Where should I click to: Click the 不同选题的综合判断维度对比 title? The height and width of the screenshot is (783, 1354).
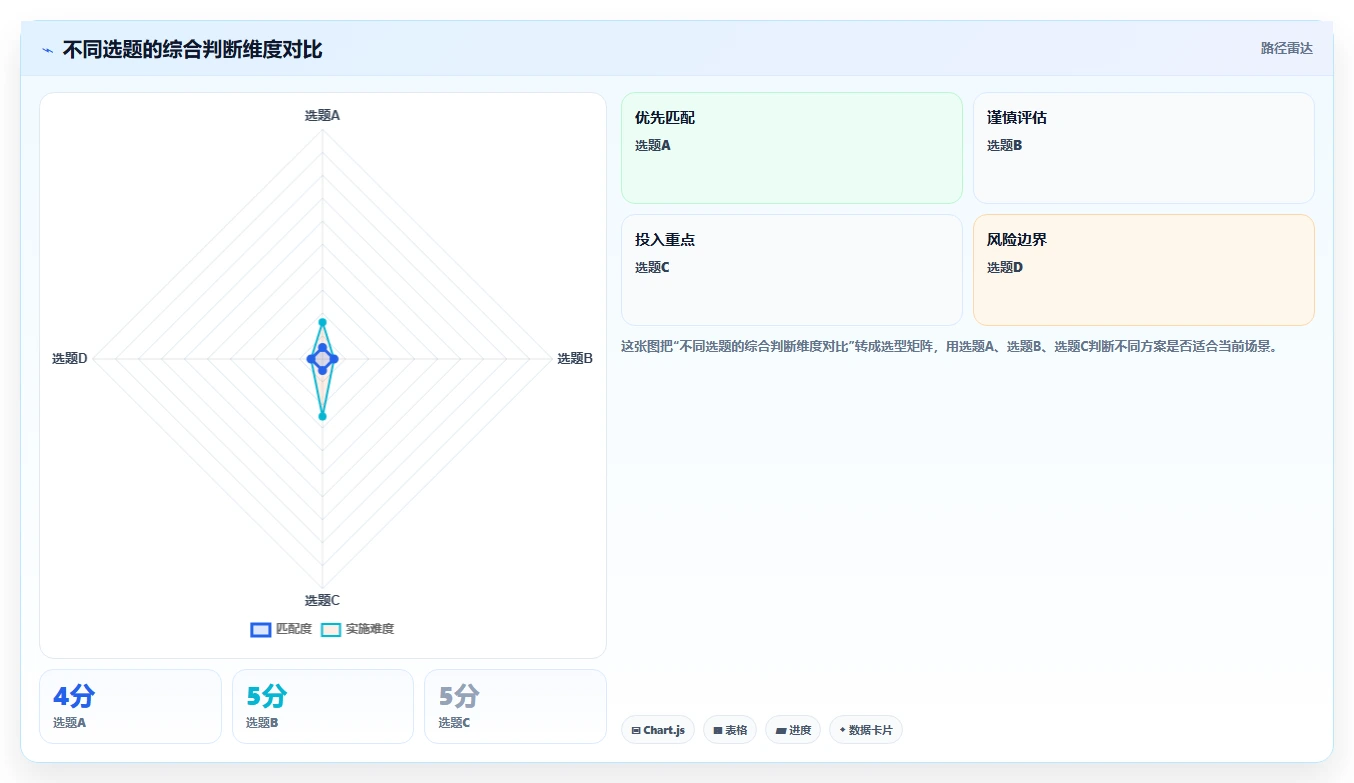[192, 49]
